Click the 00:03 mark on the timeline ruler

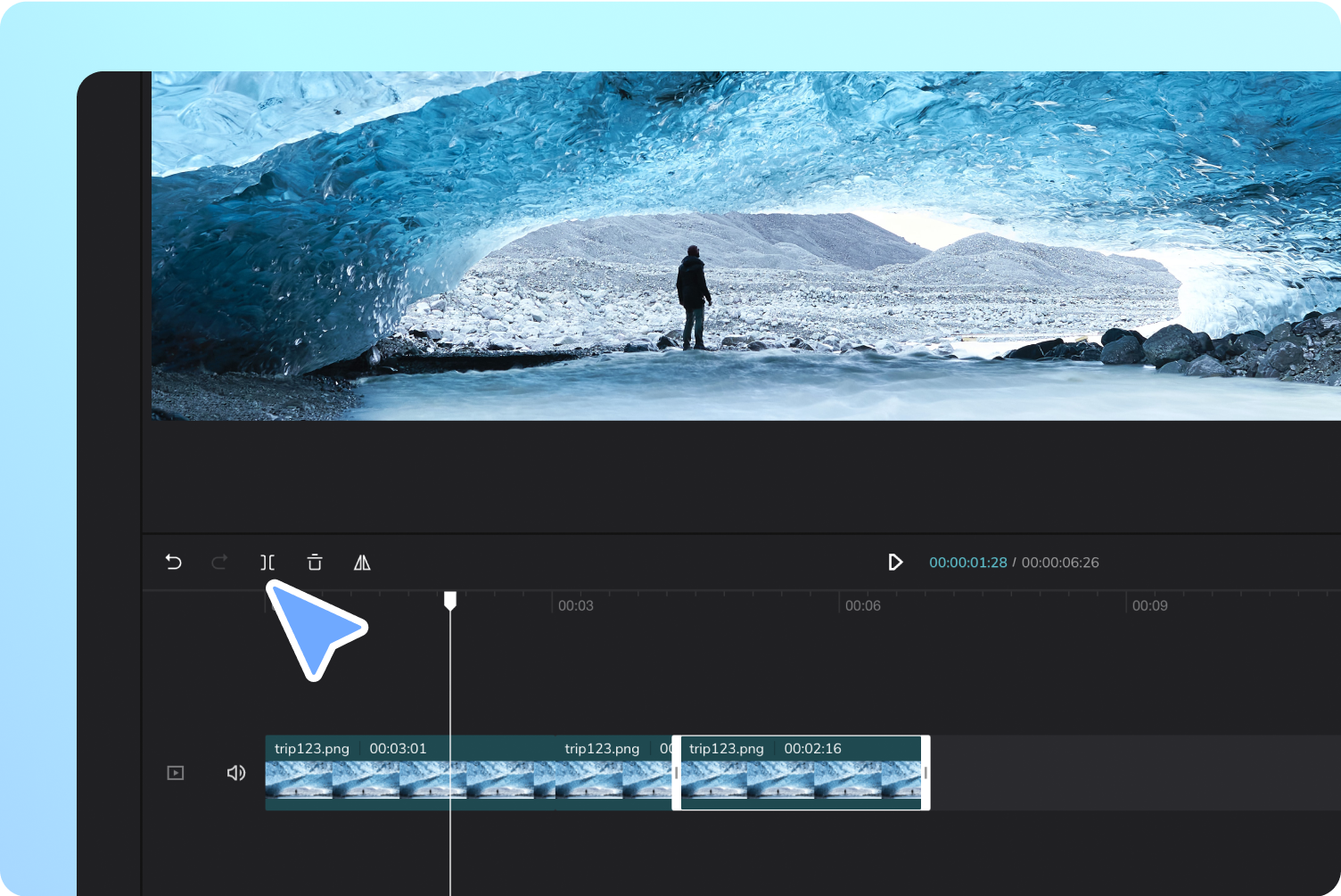575,605
